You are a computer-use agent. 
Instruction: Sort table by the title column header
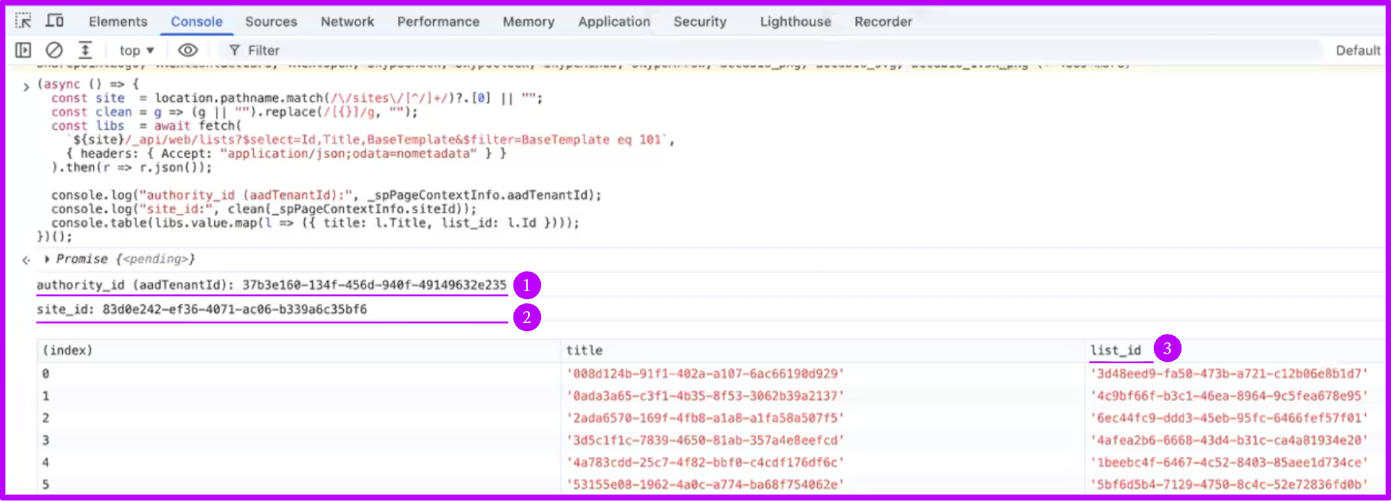tap(823, 350)
